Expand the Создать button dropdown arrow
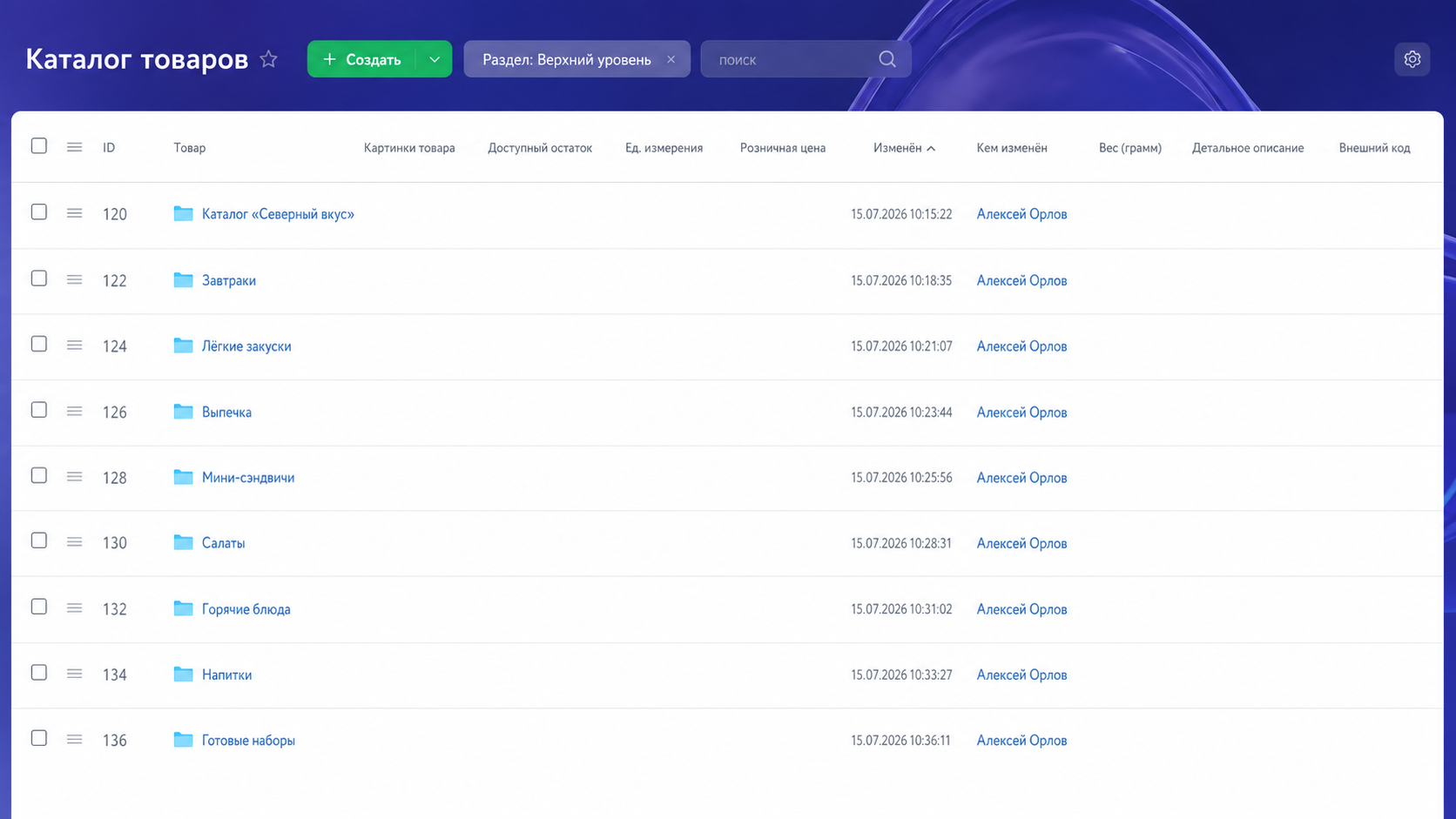1456x819 pixels. 435,59
